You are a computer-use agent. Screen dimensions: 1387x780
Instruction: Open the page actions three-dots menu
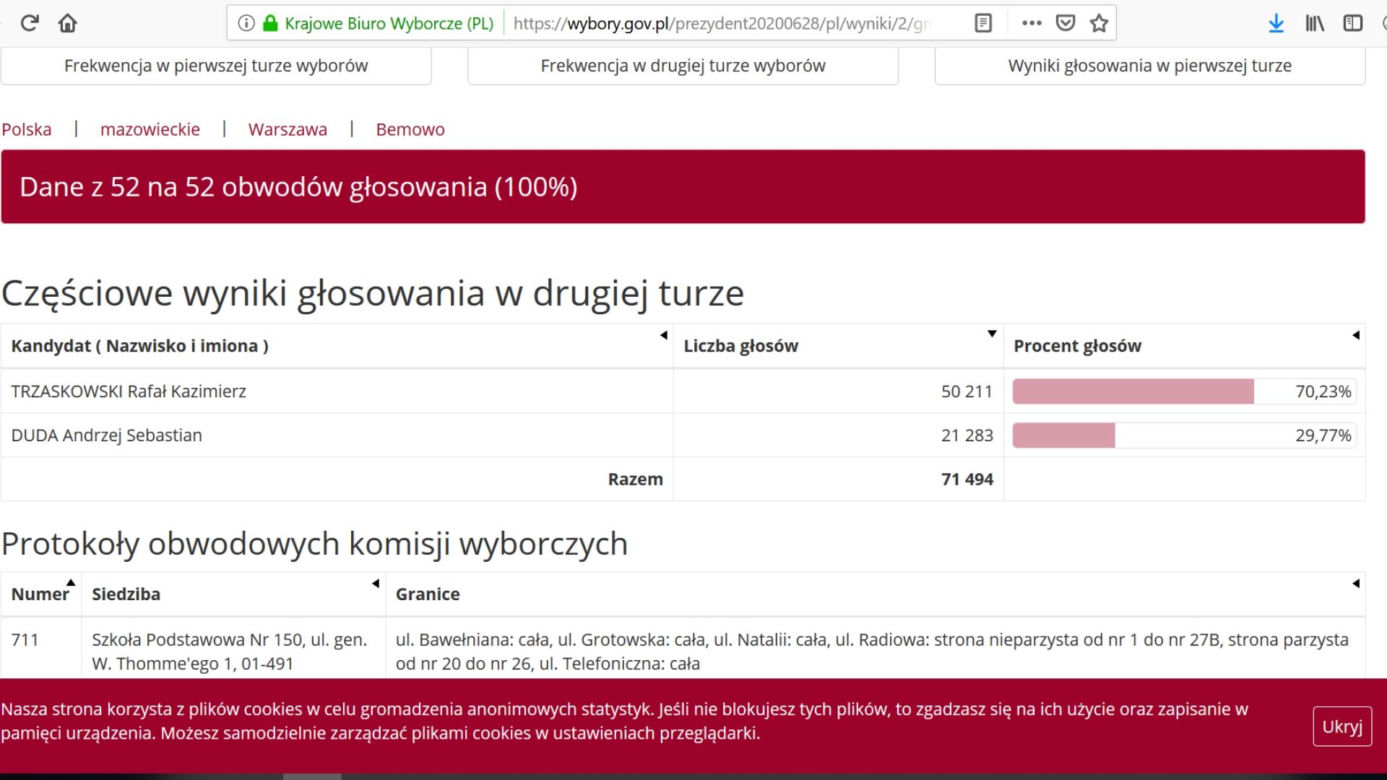click(x=1032, y=23)
